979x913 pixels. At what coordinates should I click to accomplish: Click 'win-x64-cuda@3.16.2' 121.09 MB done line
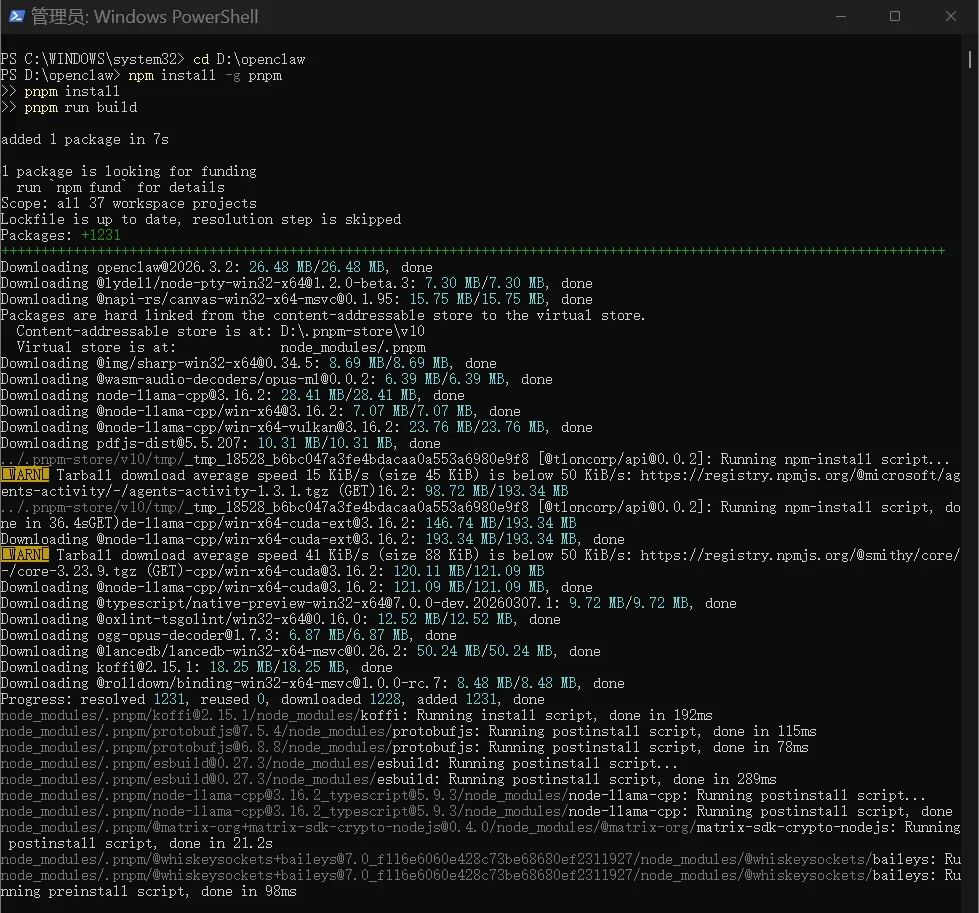coord(297,587)
